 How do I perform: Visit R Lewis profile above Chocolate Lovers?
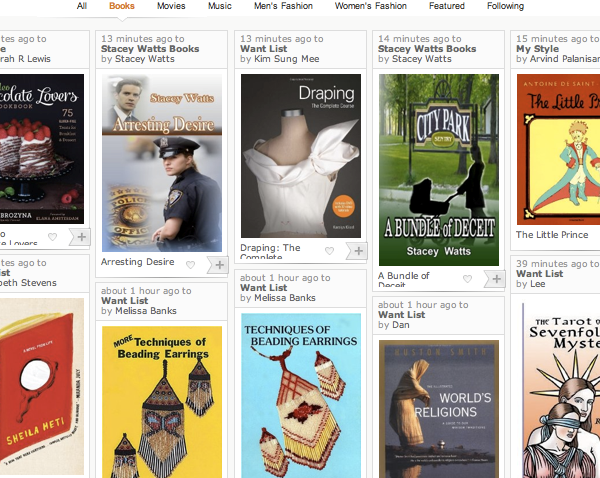click(x=25, y=59)
